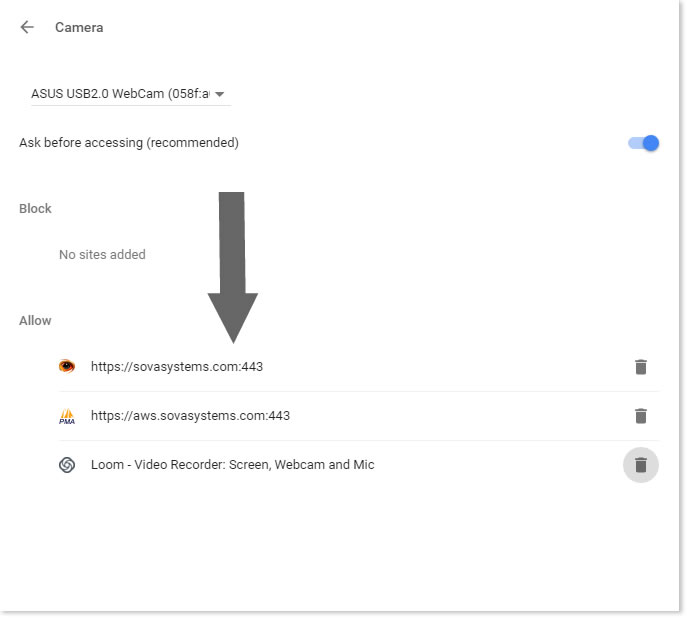Click the Allow section heading
The image size is (688, 619).
(35, 321)
